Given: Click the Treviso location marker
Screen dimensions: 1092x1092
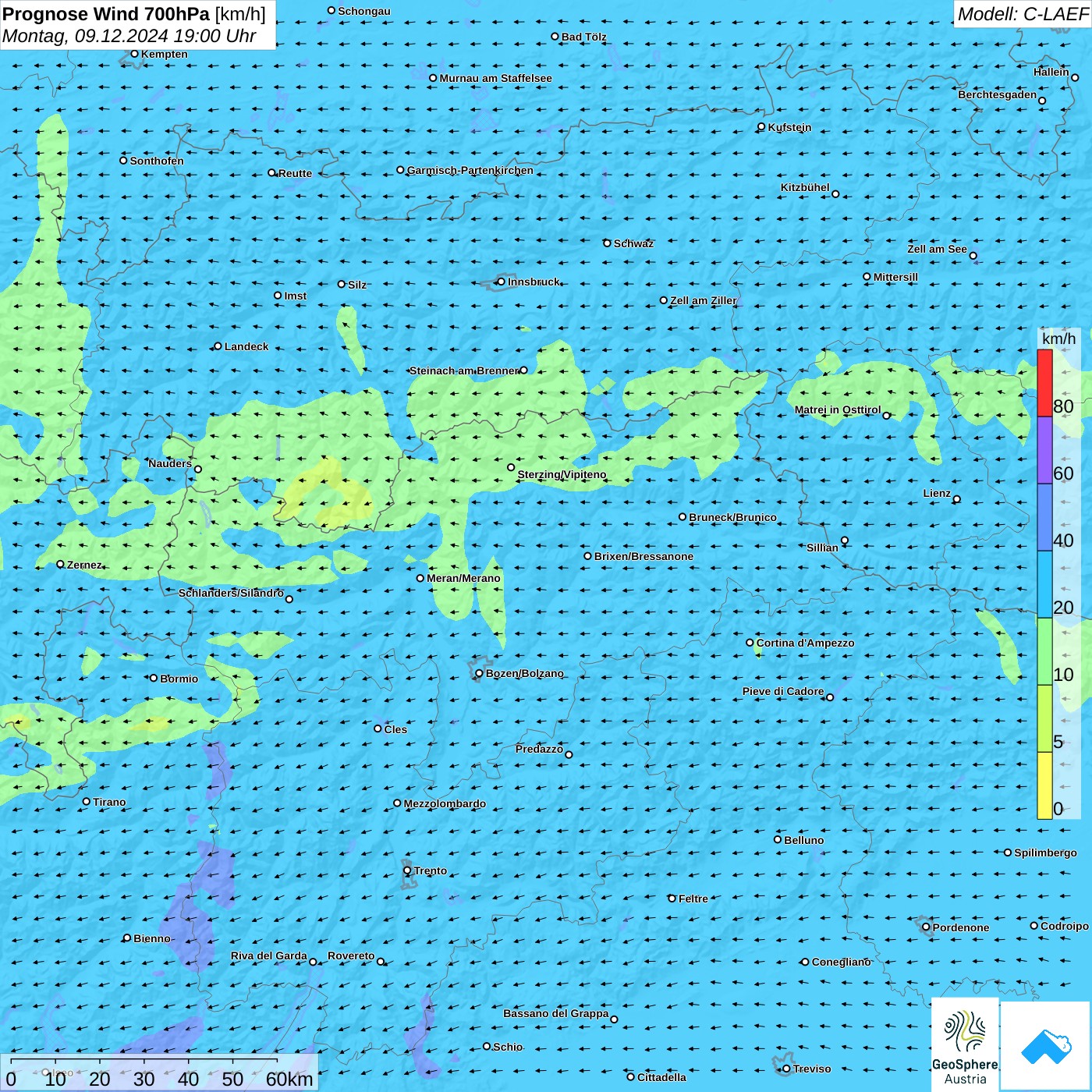Looking at the screenshot, I should [x=786, y=1069].
